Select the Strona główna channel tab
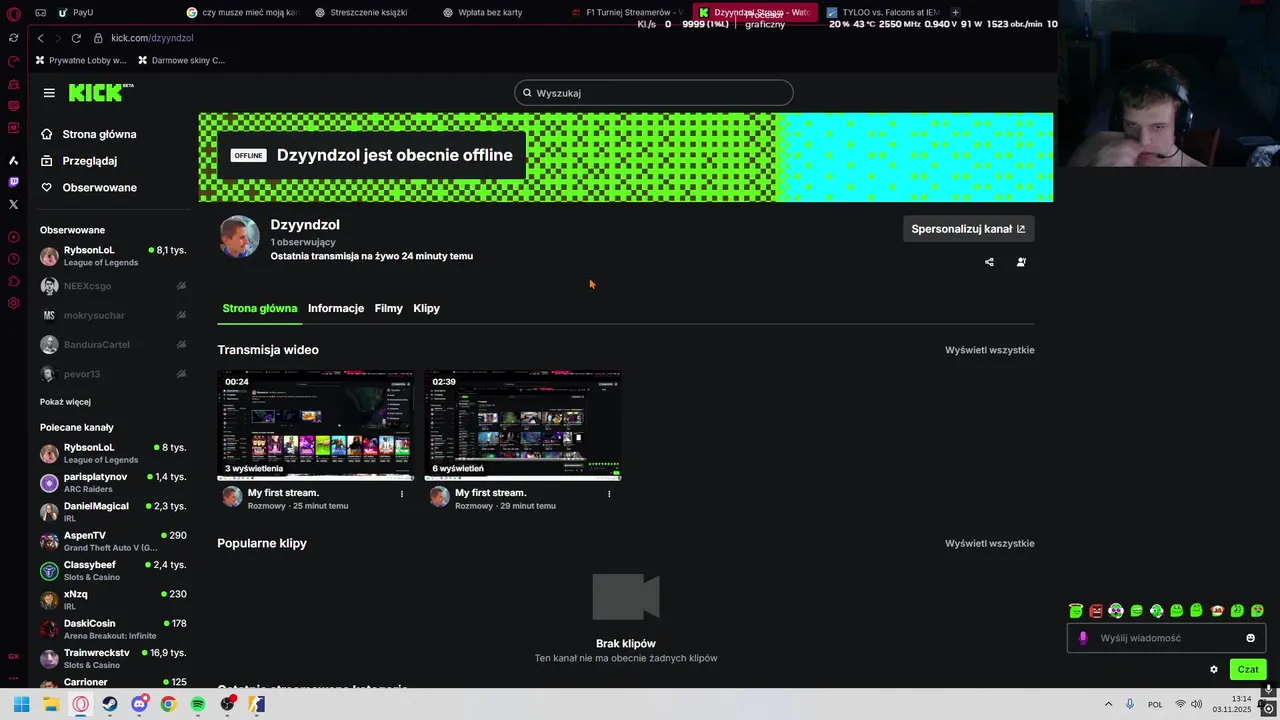The height and width of the screenshot is (720, 1280). (260, 308)
